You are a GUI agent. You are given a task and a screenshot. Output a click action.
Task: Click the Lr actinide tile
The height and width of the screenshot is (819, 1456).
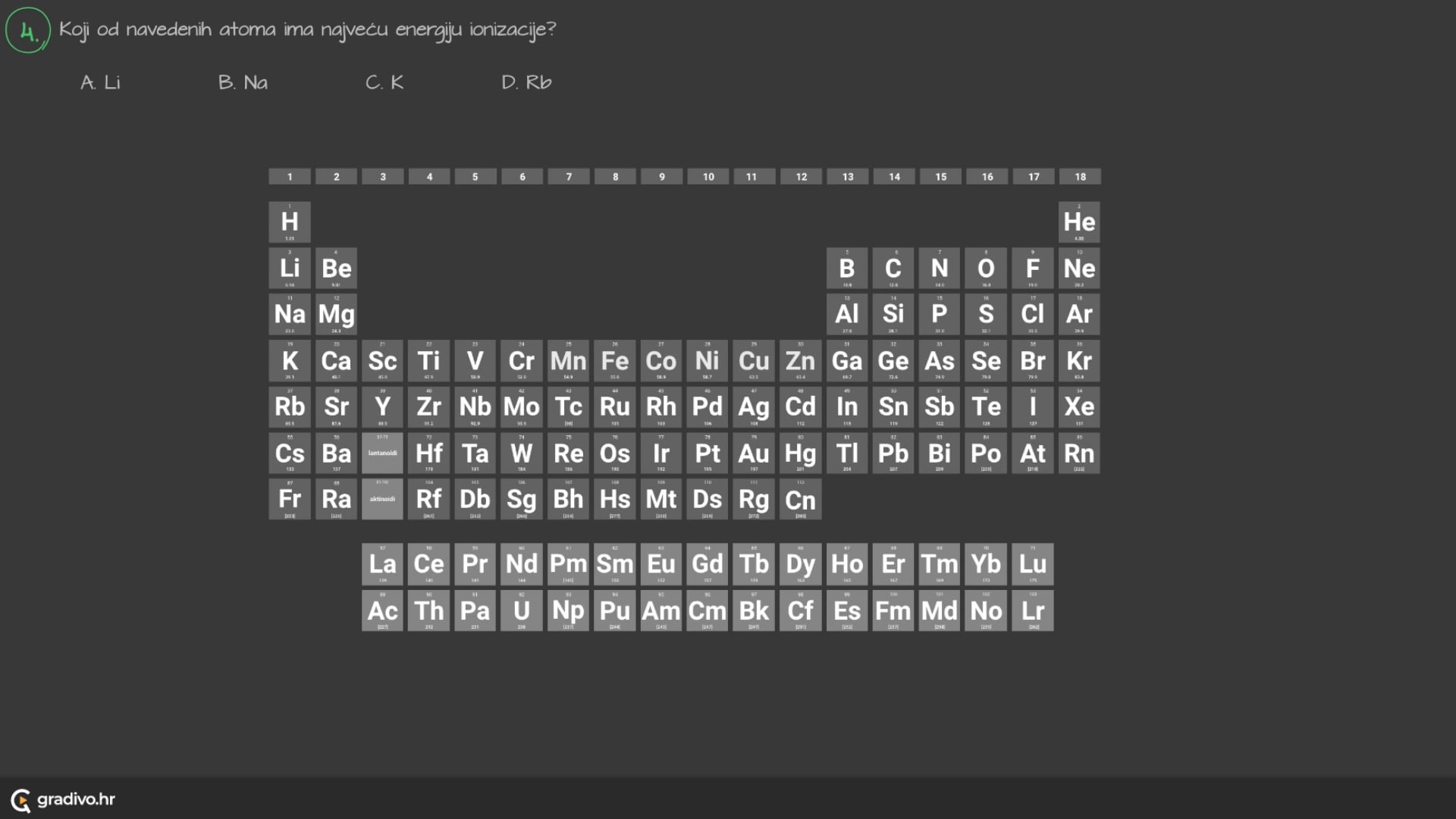coord(1032,610)
